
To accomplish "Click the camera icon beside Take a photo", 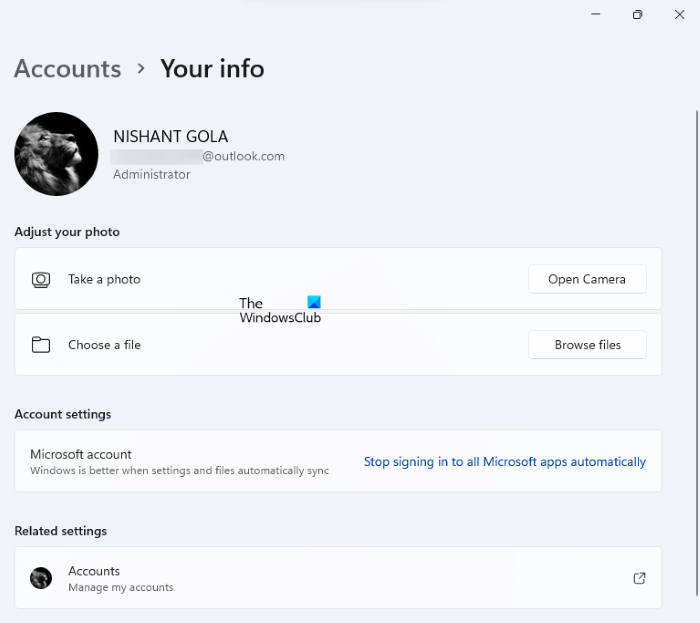I will pyautogui.click(x=41, y=280).
